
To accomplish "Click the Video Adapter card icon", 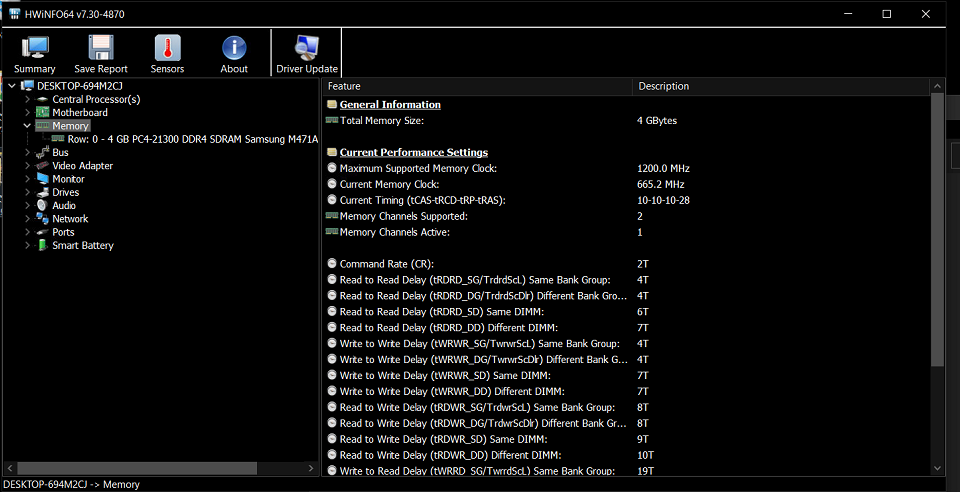I will 43,166.
